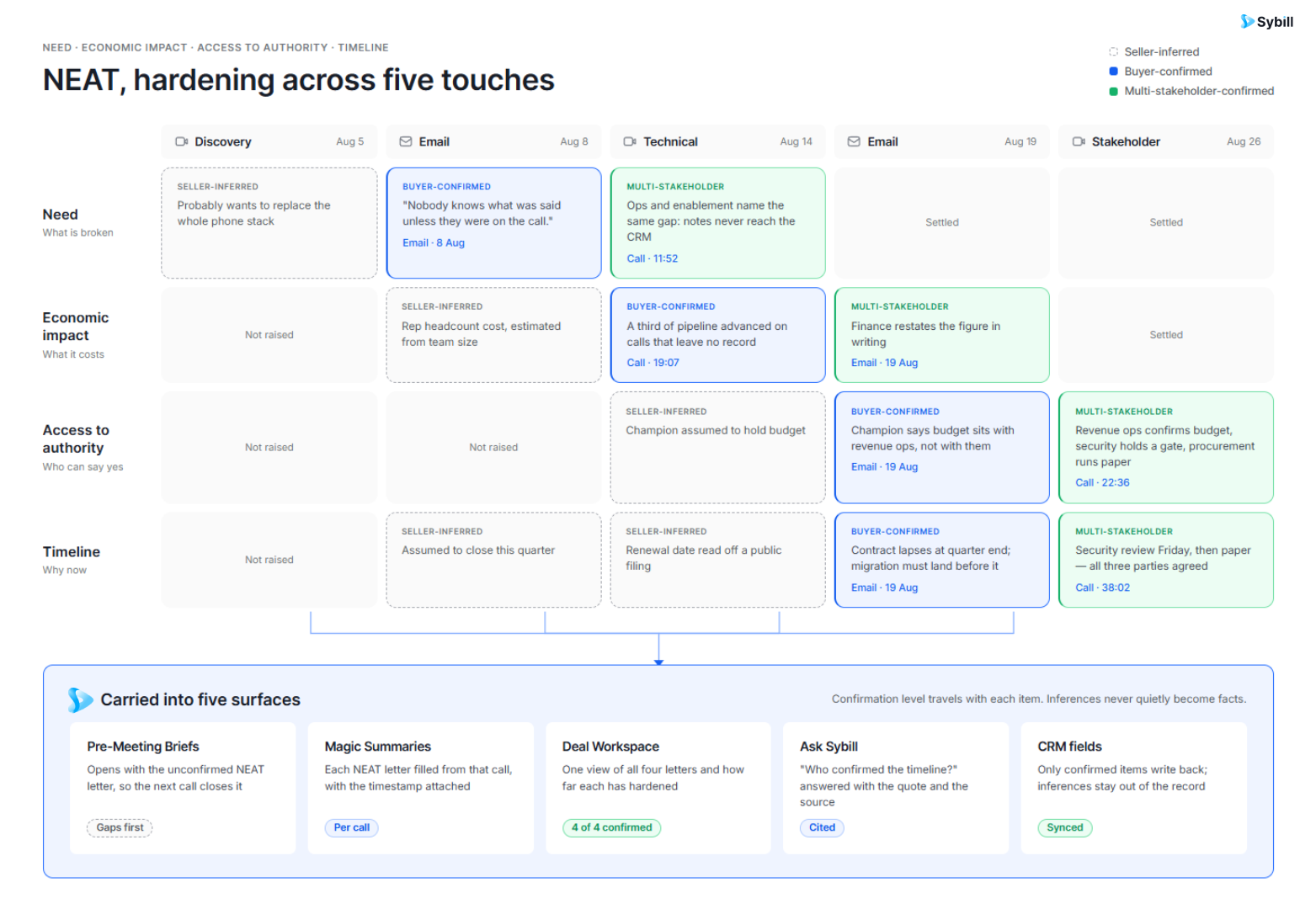Open the Call · 11:52 source link
Screen dimensions: 1316x909
click(x=652, y=258)
